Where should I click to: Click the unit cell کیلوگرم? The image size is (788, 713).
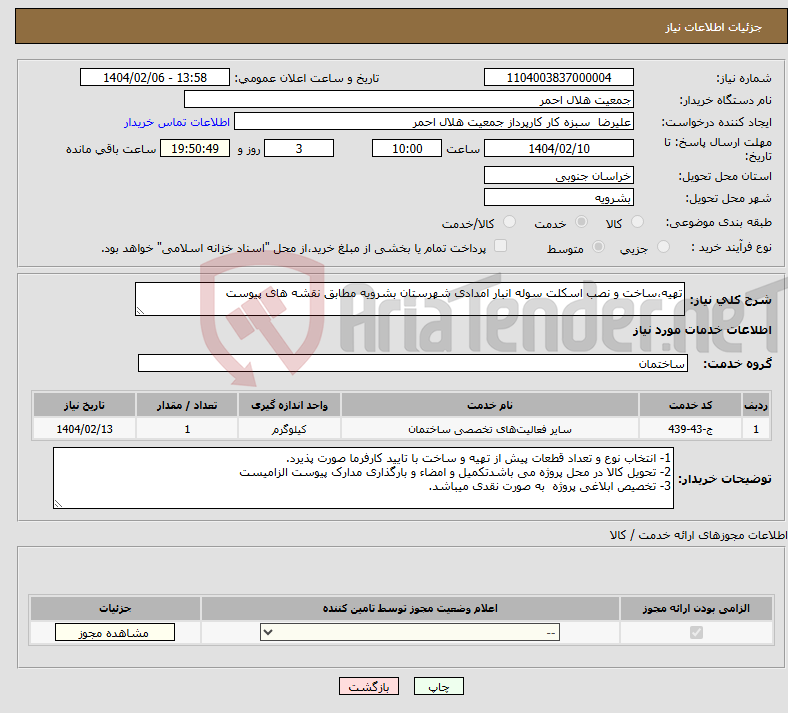pyautogui.click(x=289, y=429)
